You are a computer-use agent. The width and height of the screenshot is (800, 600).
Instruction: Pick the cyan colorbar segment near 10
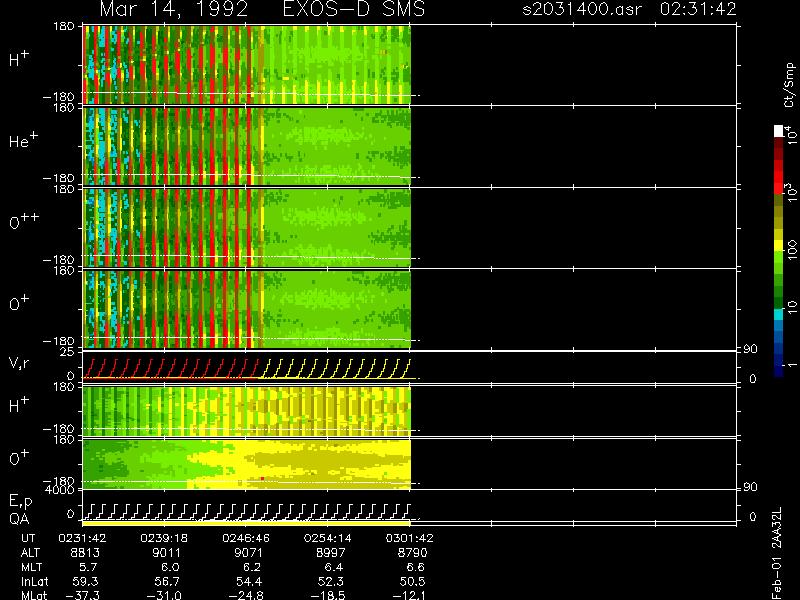click(779, 314)
